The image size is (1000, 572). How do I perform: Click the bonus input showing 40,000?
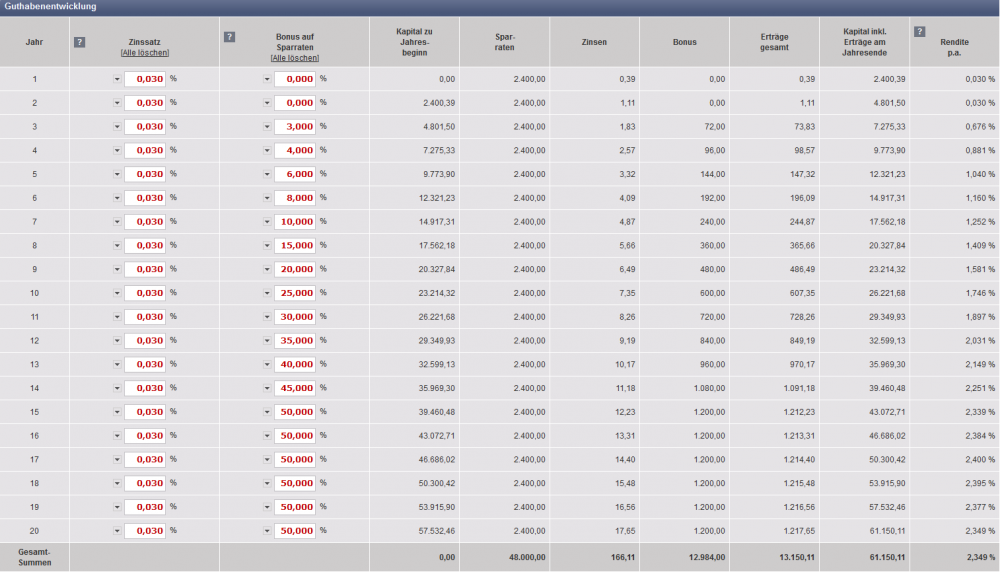tap(295, 365)
